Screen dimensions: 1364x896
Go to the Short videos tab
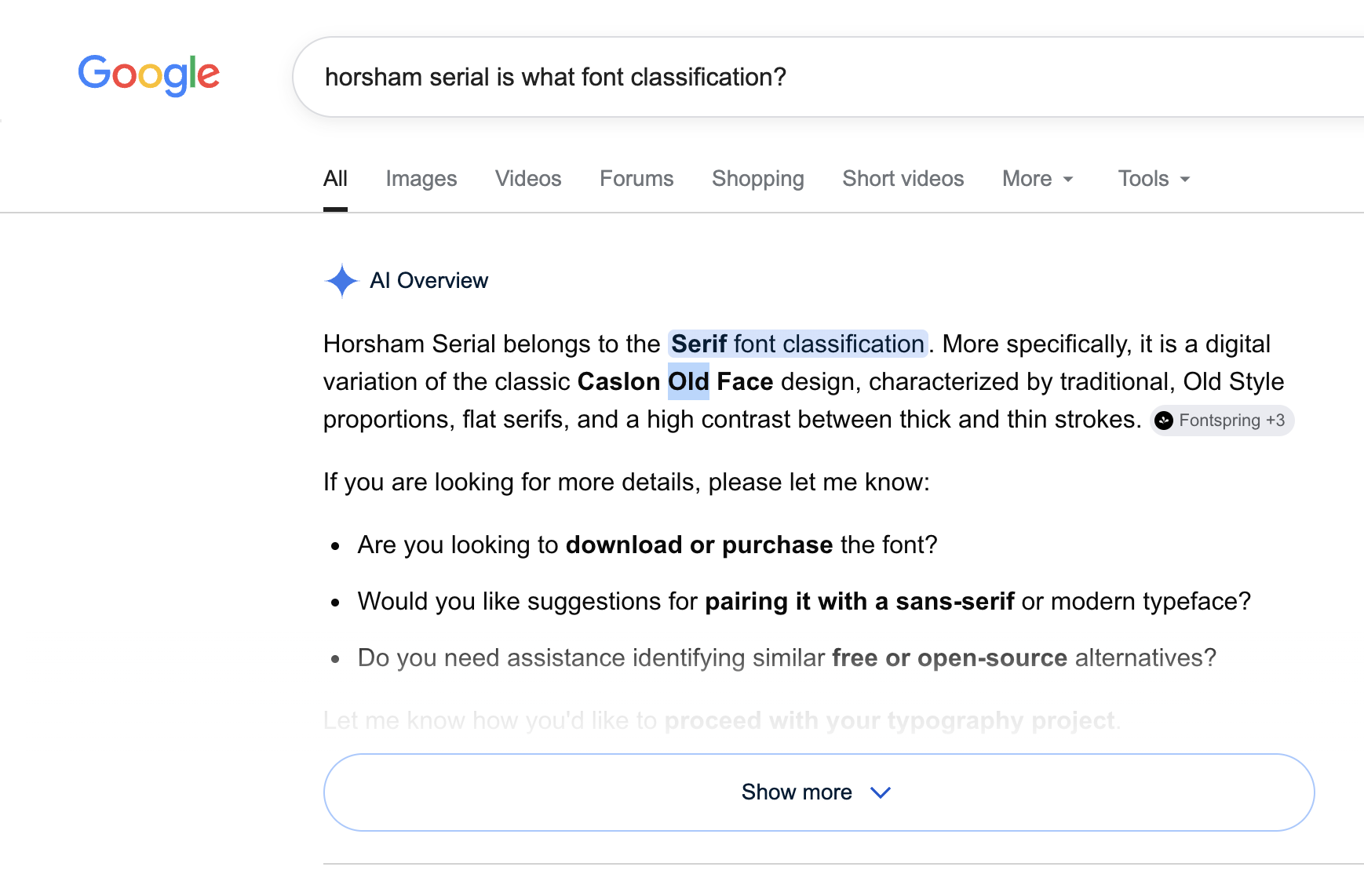[903, 179]
